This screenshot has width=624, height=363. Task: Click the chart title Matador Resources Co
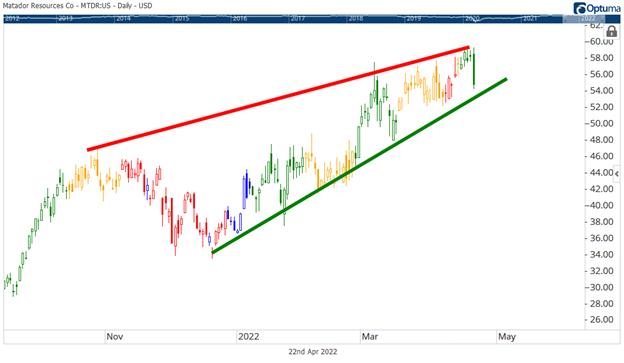[x=38, y=6]
